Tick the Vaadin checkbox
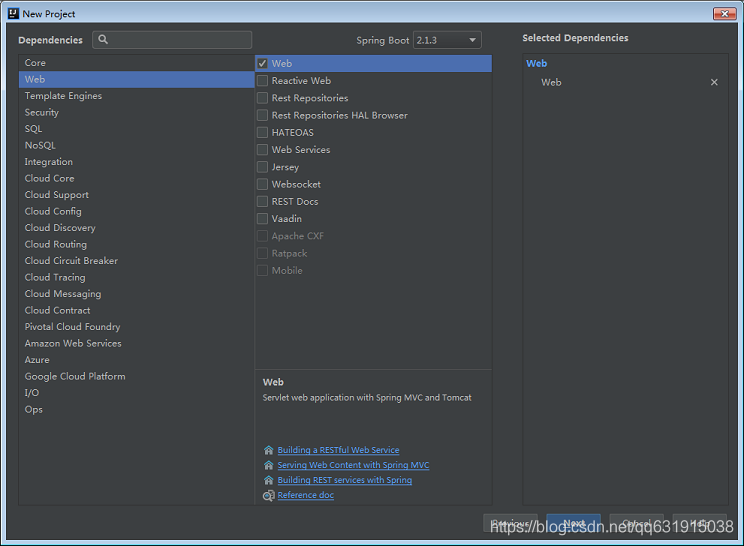Screen dimensions: 744x546 tap(262, 219)
